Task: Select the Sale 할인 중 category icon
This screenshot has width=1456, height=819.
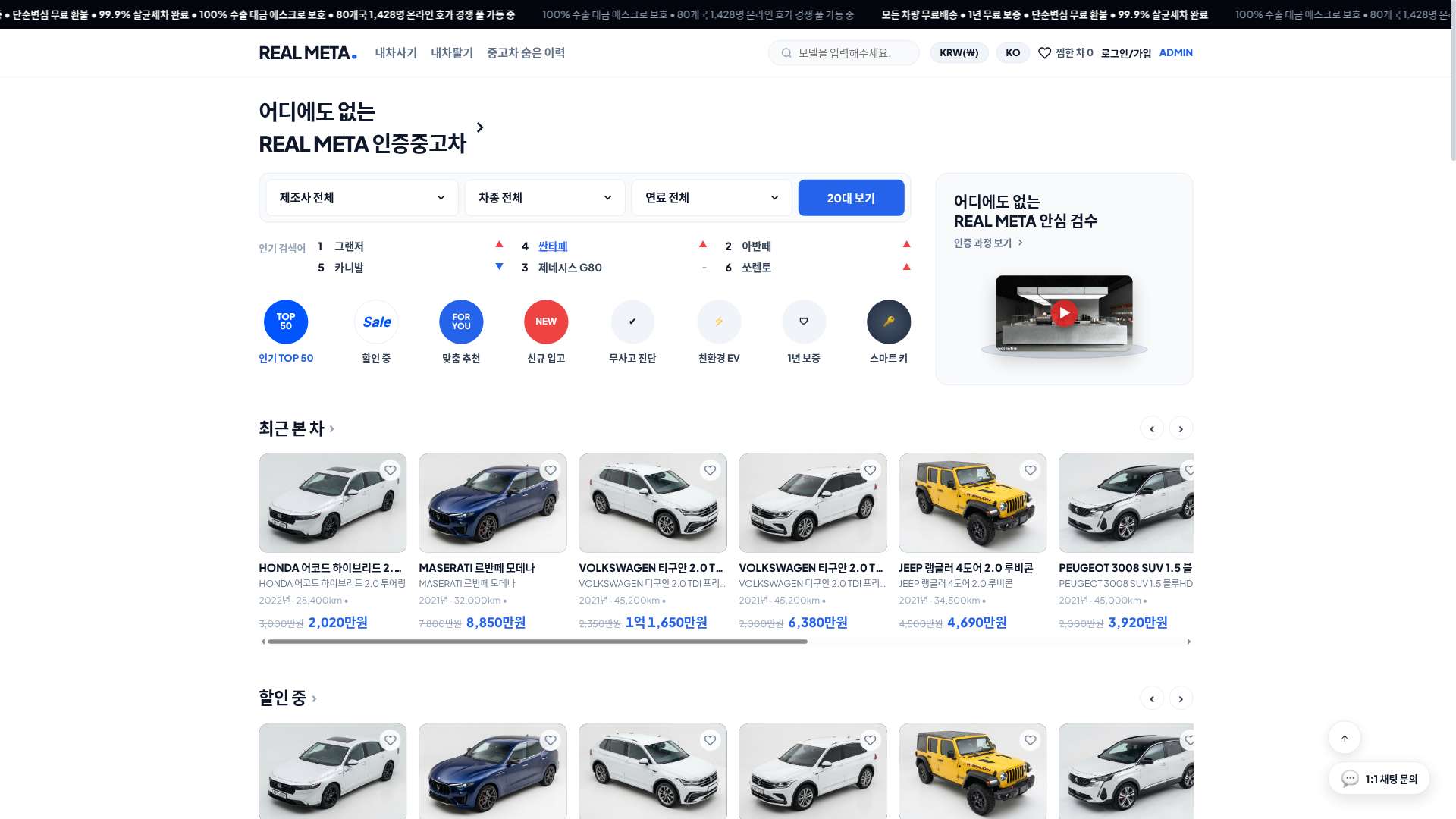Action: 376,322
